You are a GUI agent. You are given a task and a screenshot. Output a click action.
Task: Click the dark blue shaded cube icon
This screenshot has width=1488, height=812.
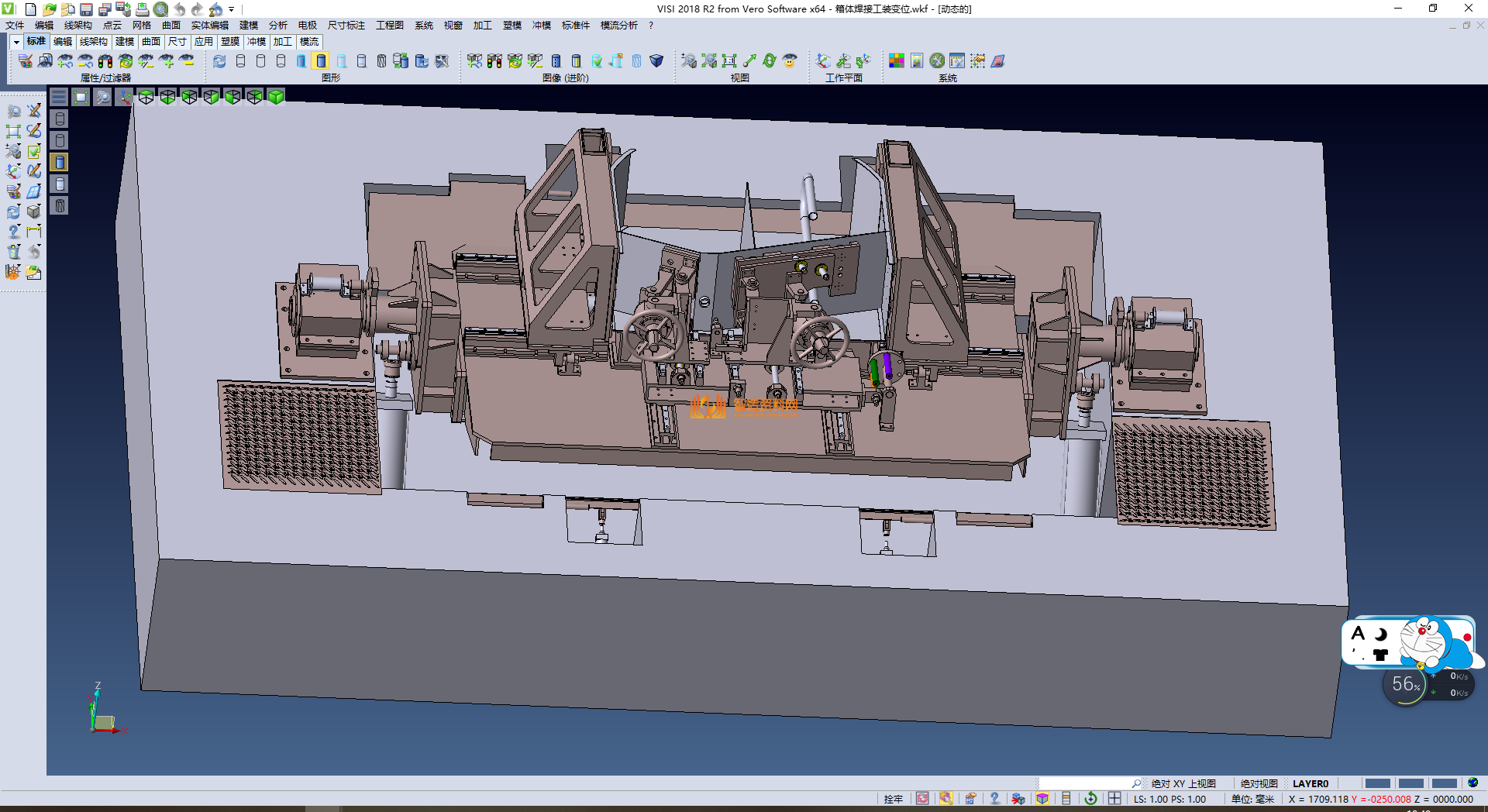tap(656, 61)
